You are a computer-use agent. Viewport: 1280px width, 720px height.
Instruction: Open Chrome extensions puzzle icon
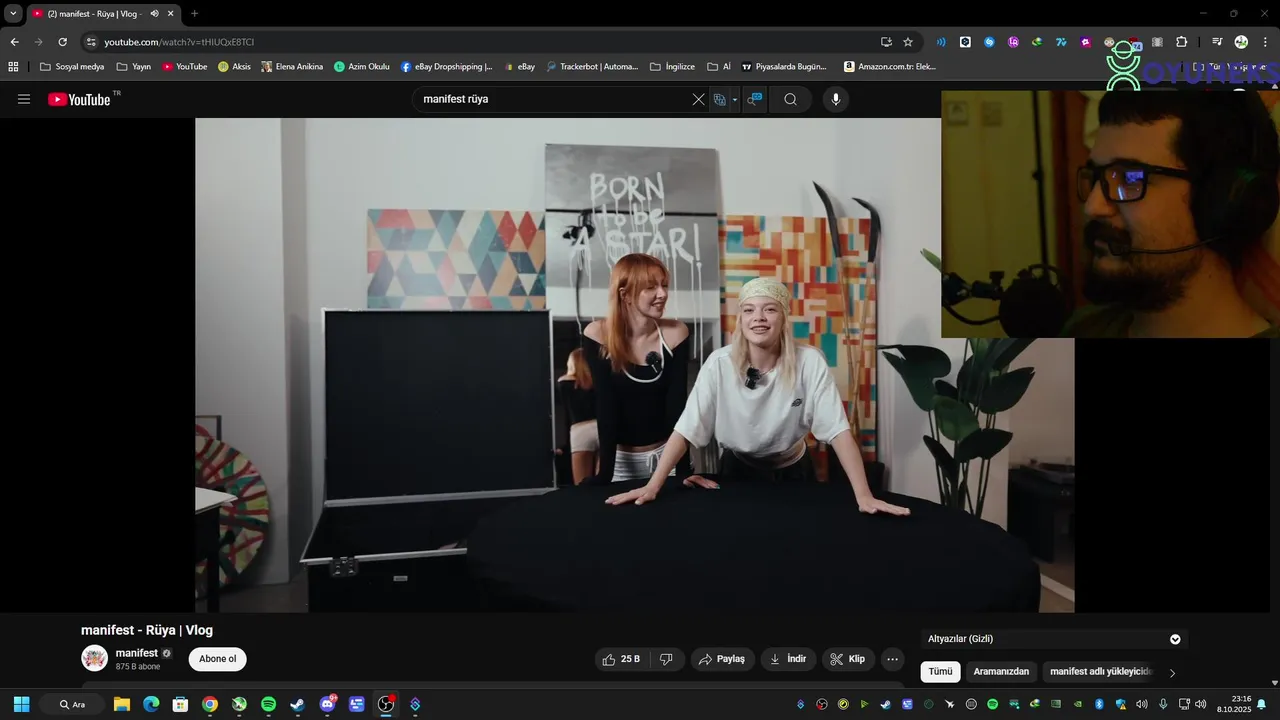click(1181, 42)
